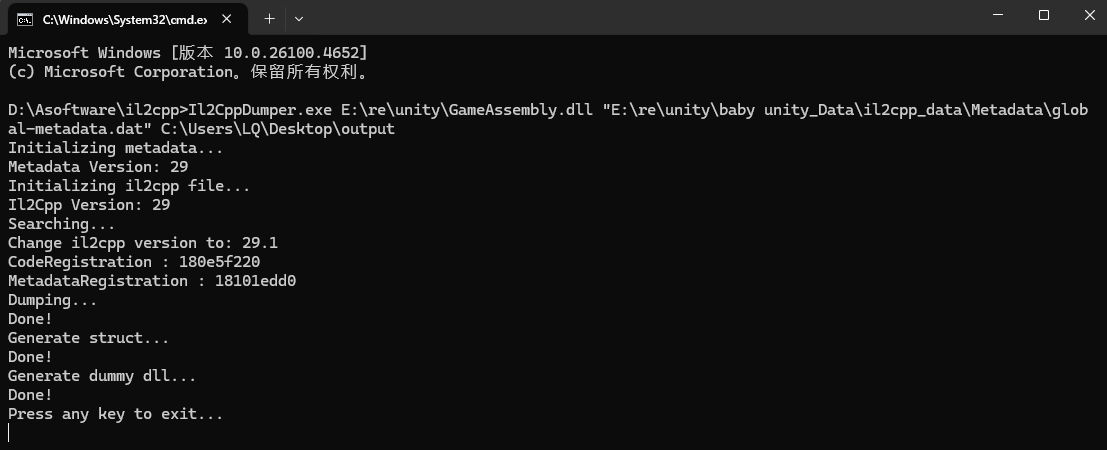Click the "Generate dummy dll..." line
This screenshot has height=450, width=1107.
[102, 376]
